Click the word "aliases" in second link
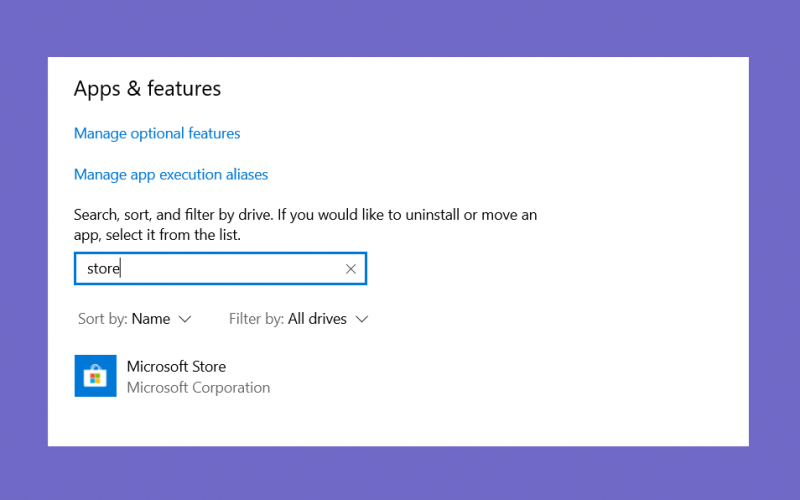The image size is (800, 500). (x=247, y=174)
